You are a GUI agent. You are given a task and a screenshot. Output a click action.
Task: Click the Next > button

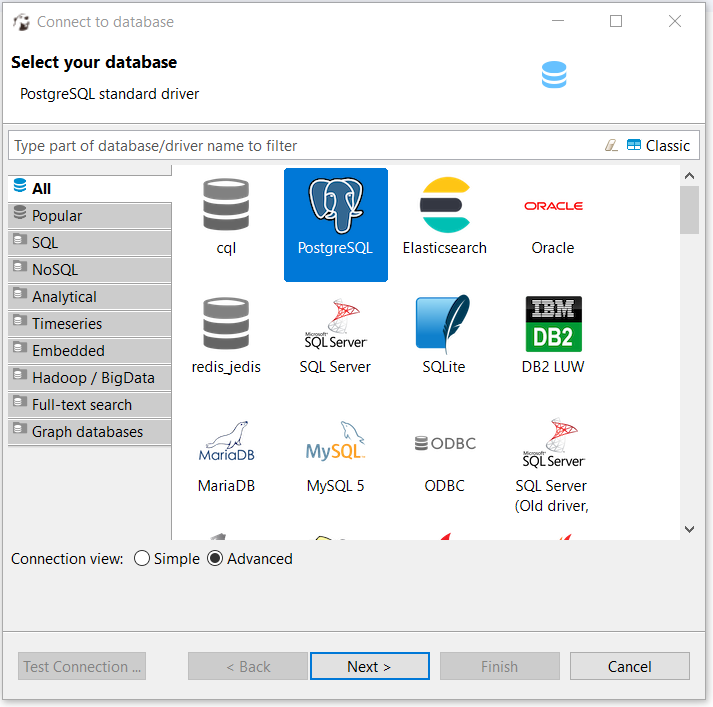click(x=370, y=667)
